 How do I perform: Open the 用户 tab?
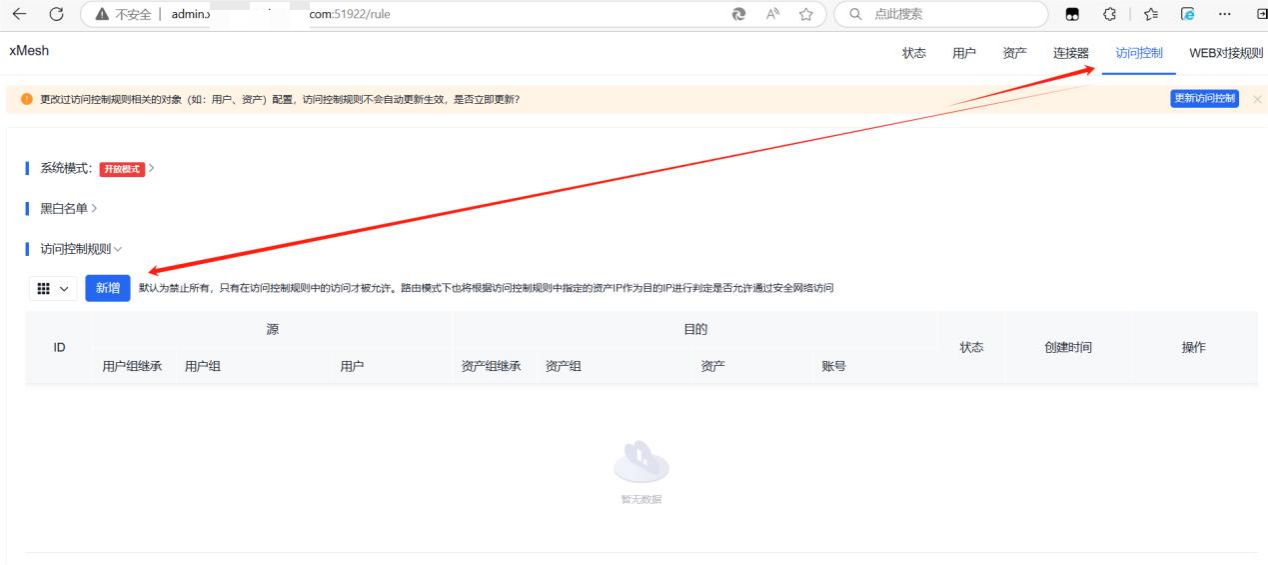(x=964, y=53)
